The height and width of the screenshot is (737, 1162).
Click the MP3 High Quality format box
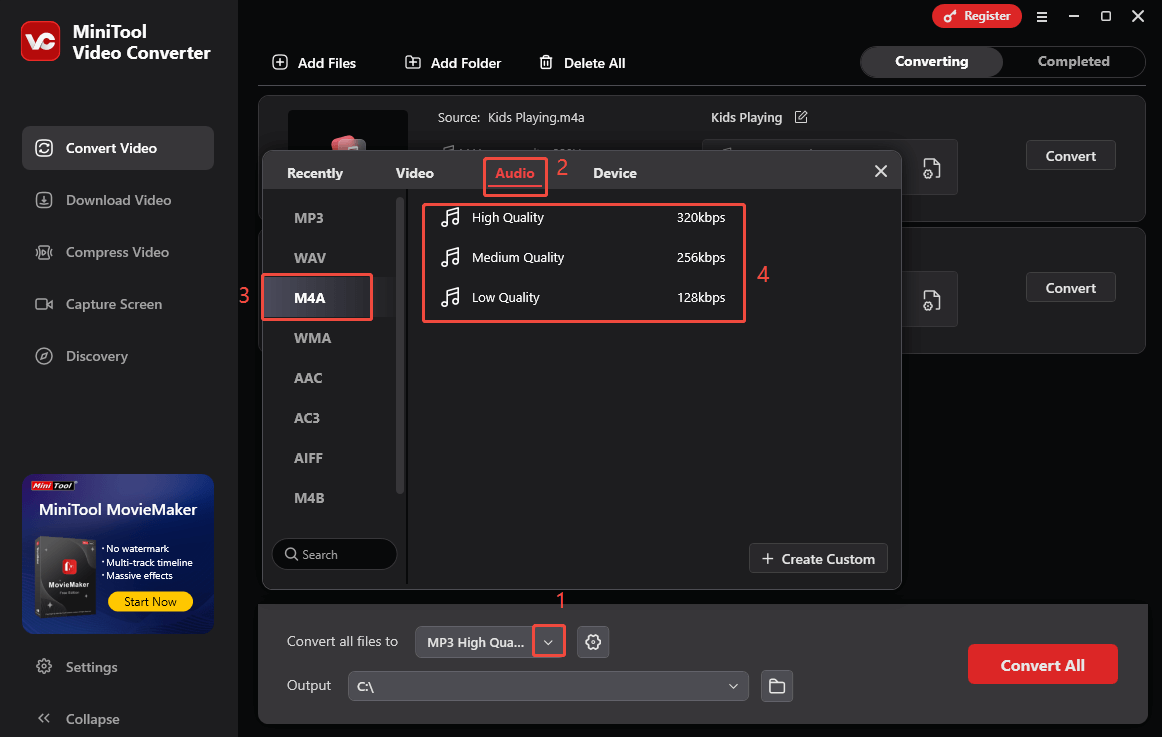475,642
